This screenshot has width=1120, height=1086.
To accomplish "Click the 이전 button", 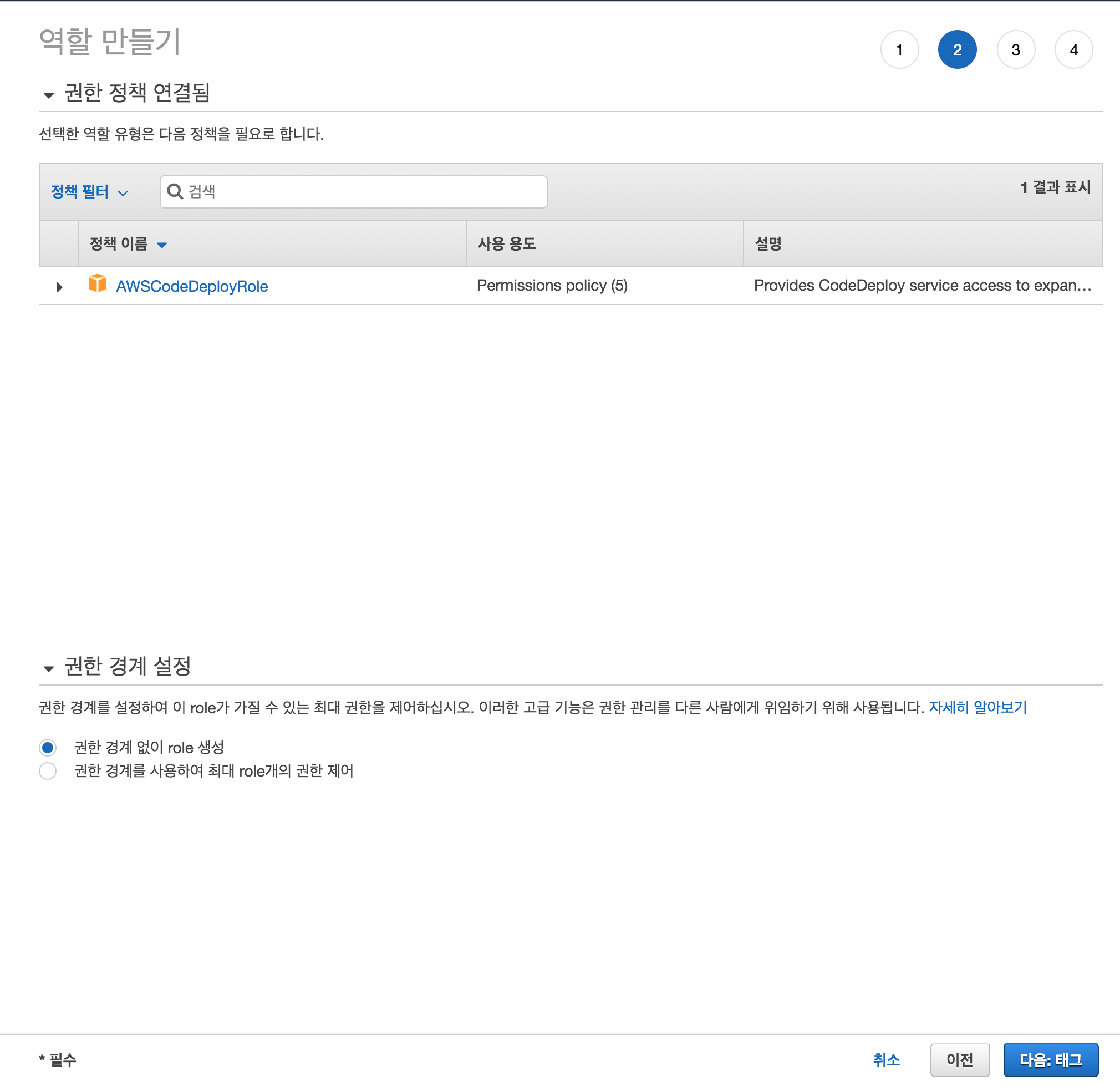I will click(959, 1060).
